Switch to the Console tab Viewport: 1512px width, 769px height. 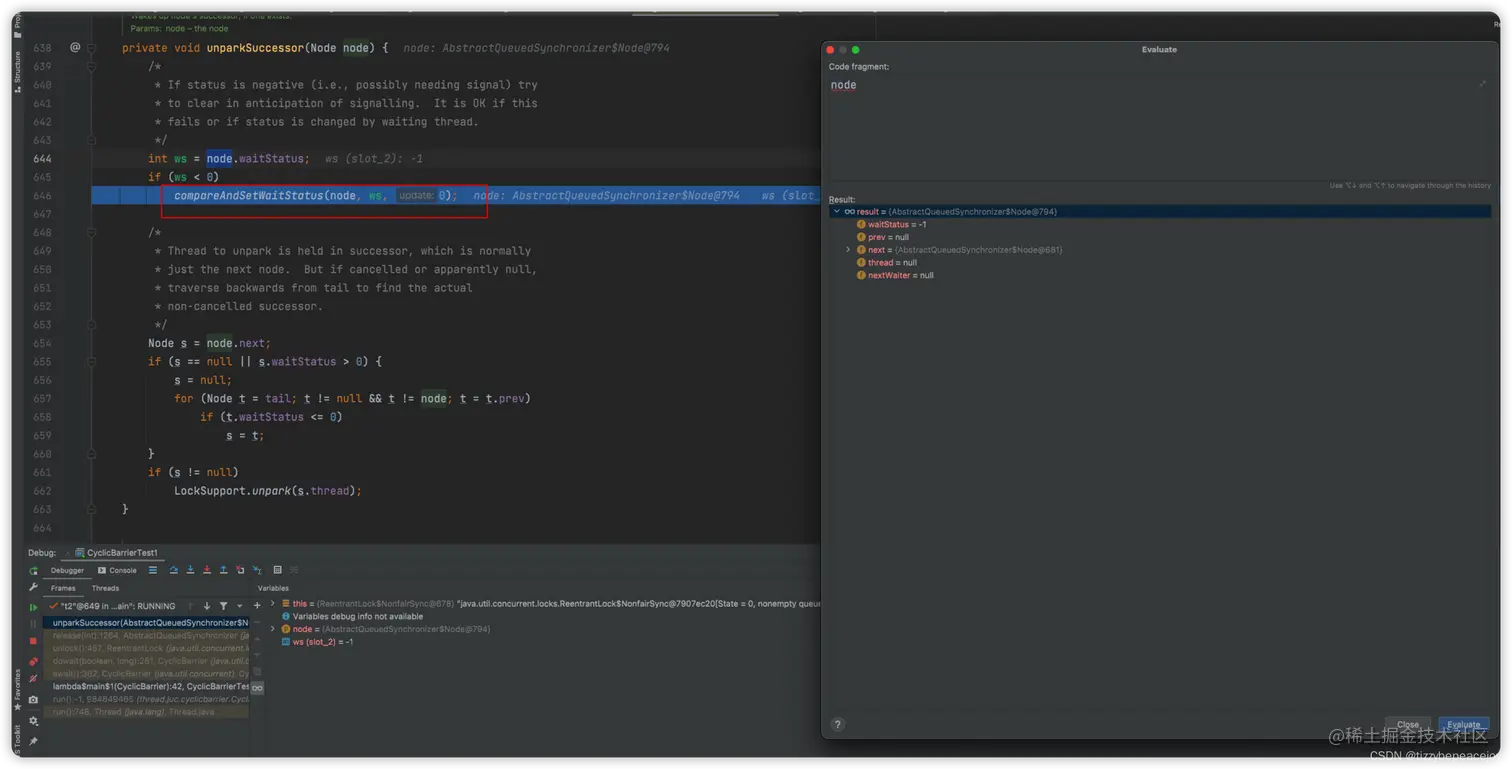tap(117, 570)
